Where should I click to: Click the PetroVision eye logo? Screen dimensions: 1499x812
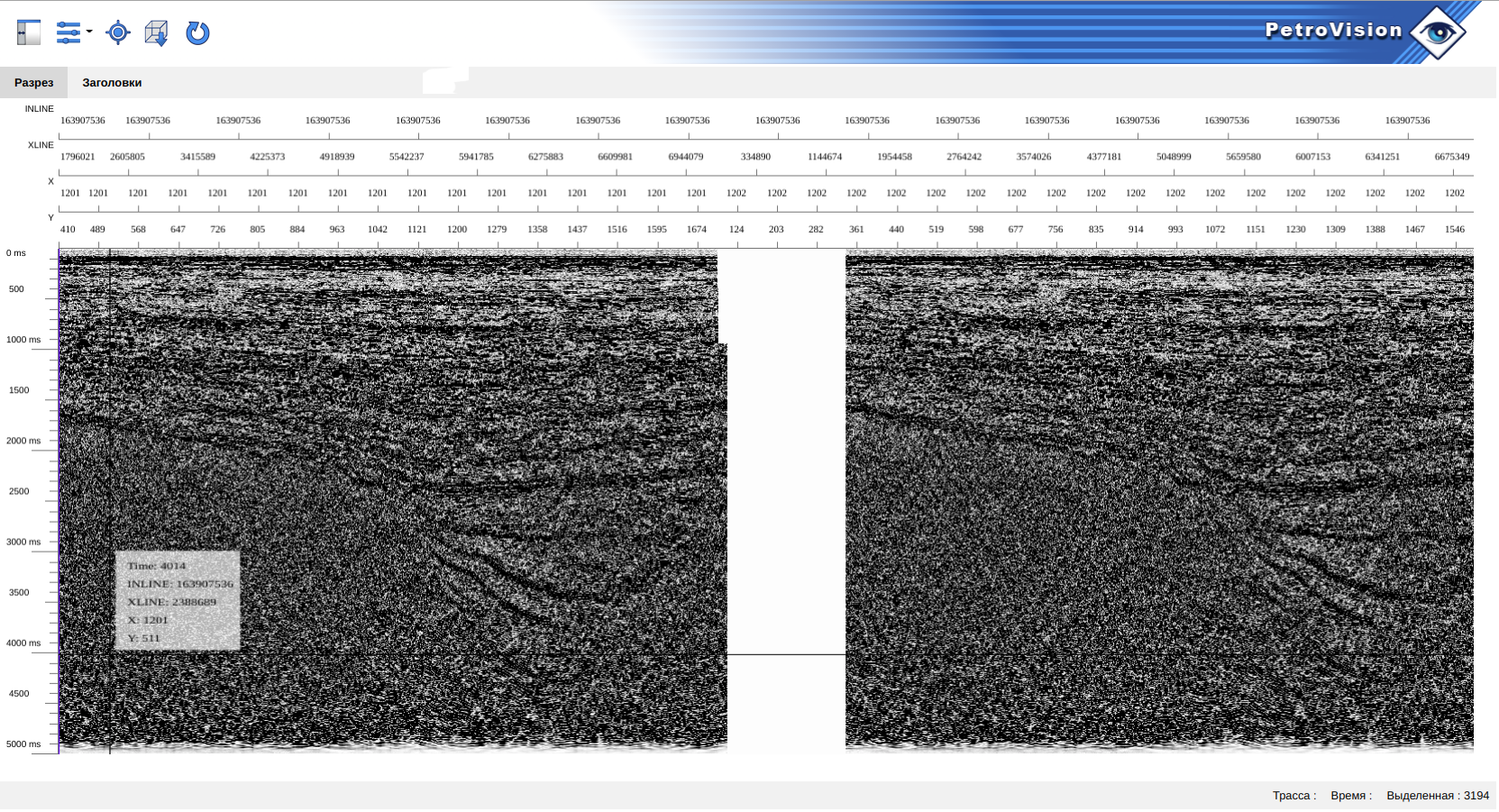[x=1439, y=33]
